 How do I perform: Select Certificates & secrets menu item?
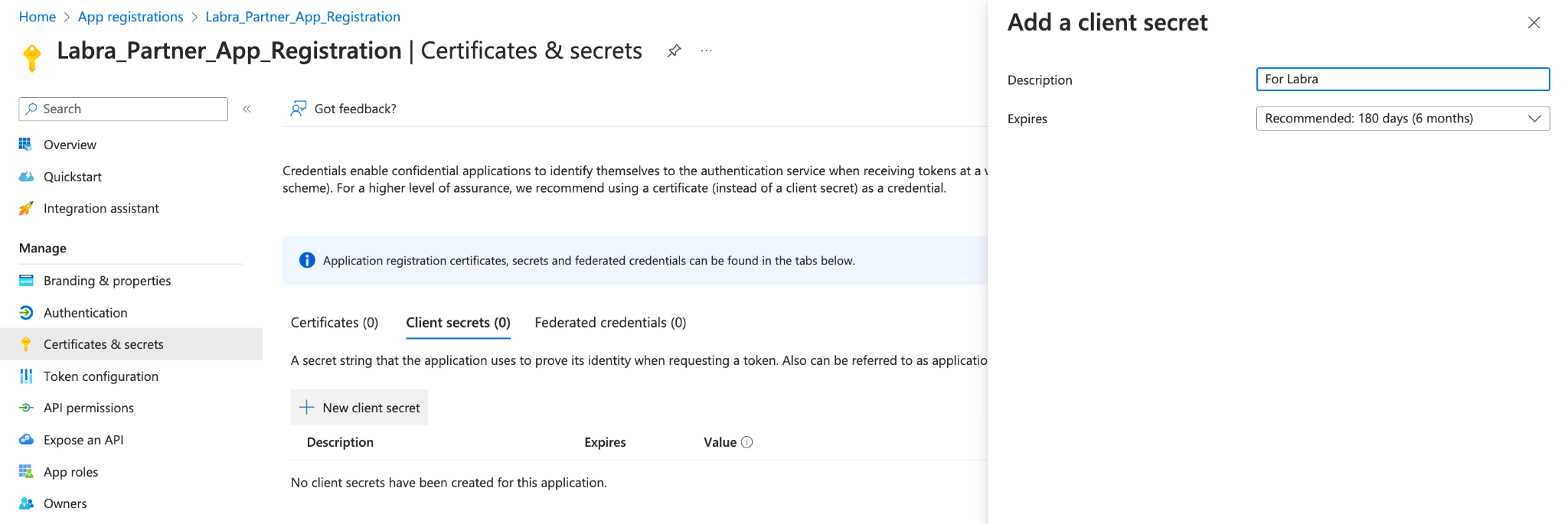131,344
